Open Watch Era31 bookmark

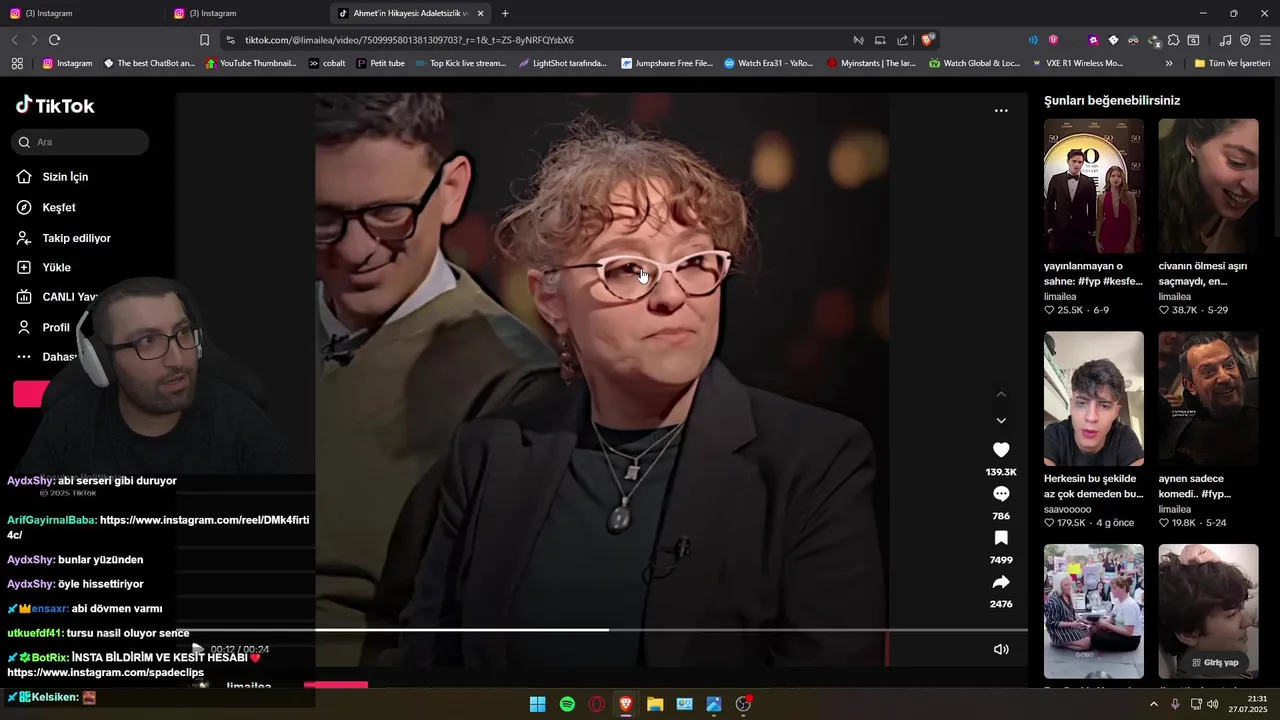769,63
